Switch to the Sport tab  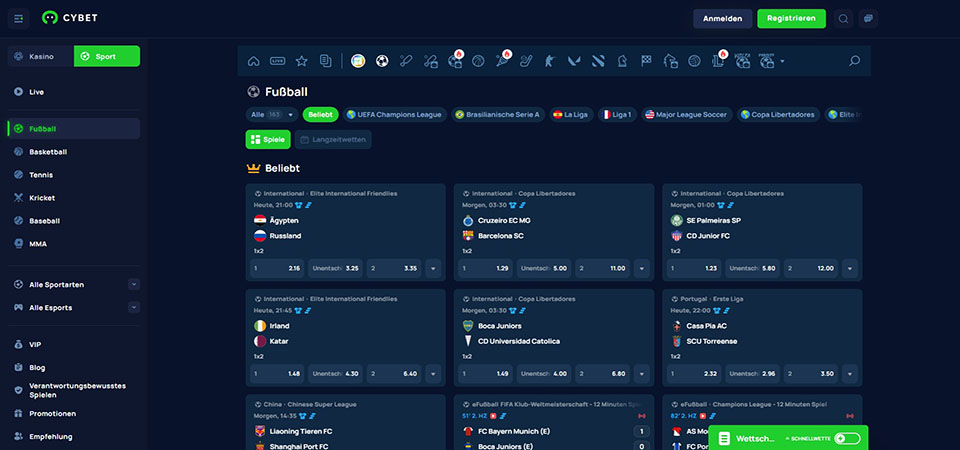tap(107, 56)
